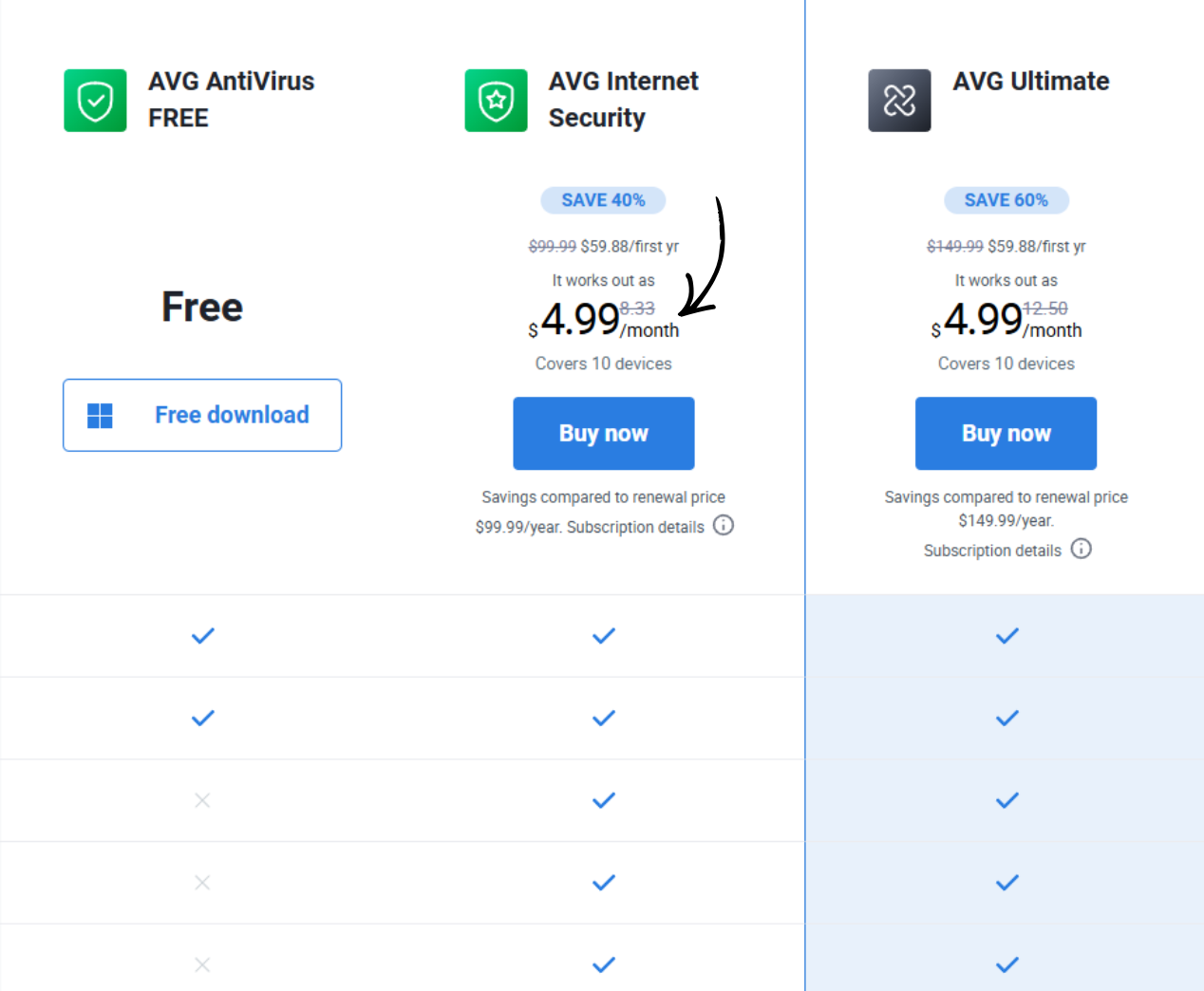This screenshot has height=991, width=1204.
Task: Click Buy now under AVG Ultimate
Action: (x=1006, y=433)
